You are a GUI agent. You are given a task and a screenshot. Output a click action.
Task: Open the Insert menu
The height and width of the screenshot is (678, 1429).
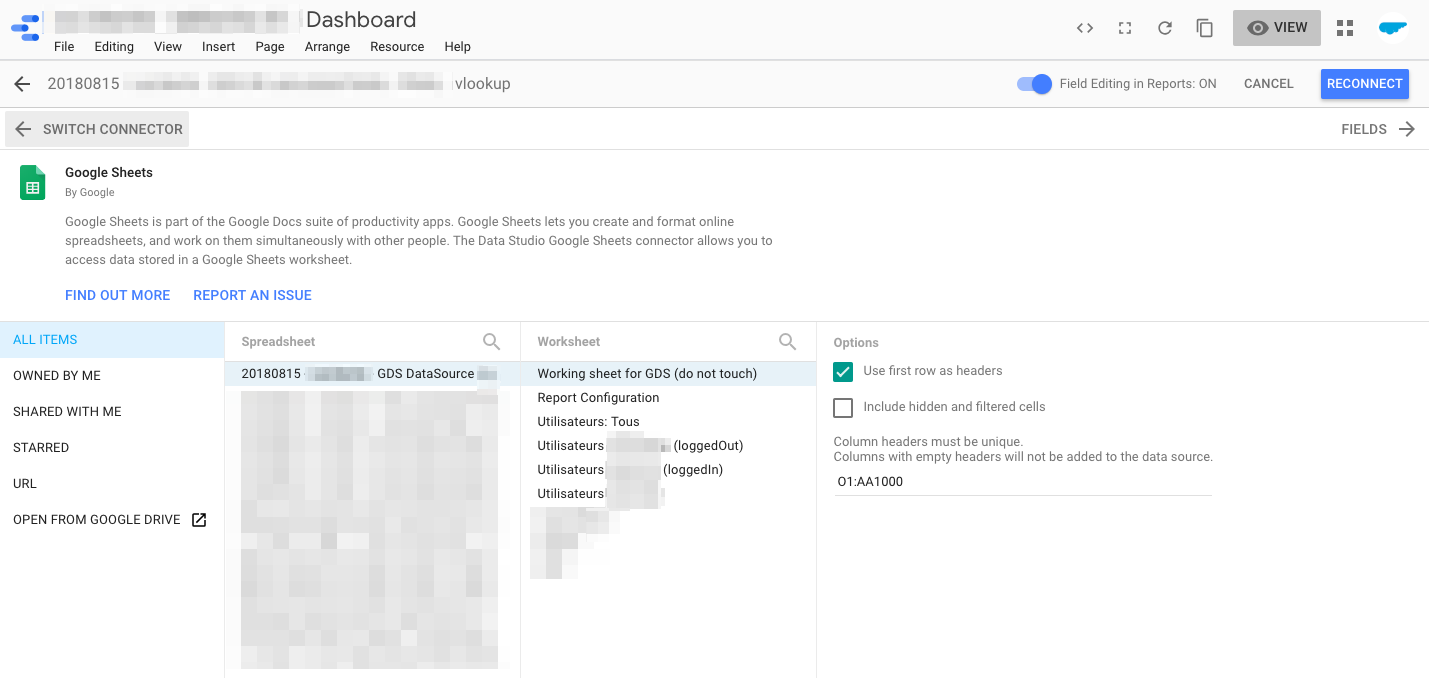click(218, 47)
